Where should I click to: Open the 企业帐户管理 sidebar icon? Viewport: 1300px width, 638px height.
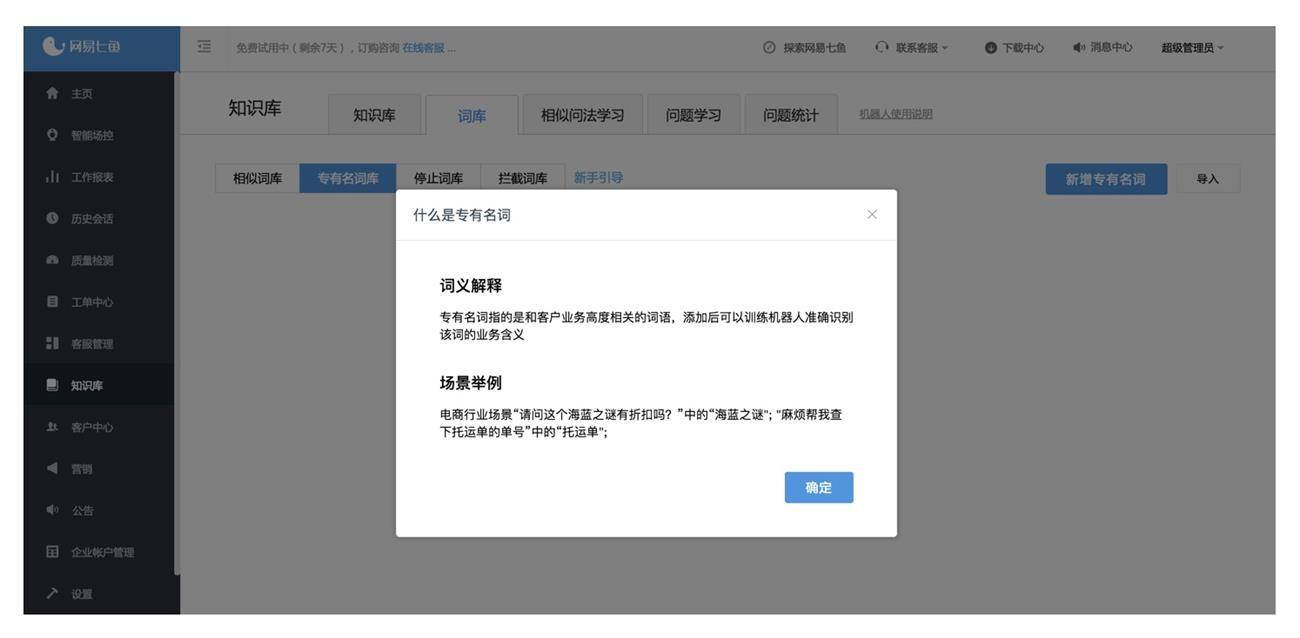[52, 551]
